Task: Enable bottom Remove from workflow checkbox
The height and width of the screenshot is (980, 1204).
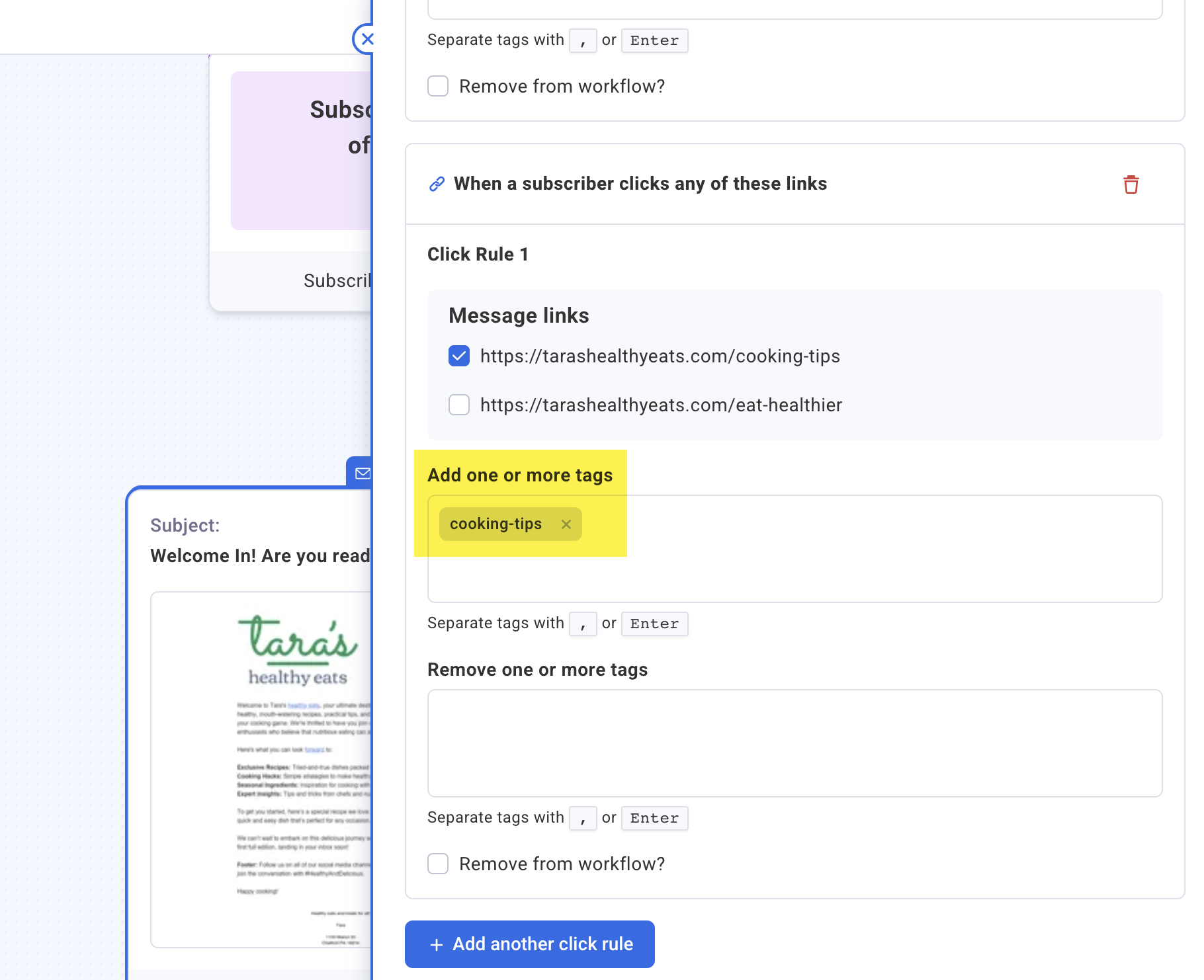Action: pyautogui.click(x=438, y=864)
